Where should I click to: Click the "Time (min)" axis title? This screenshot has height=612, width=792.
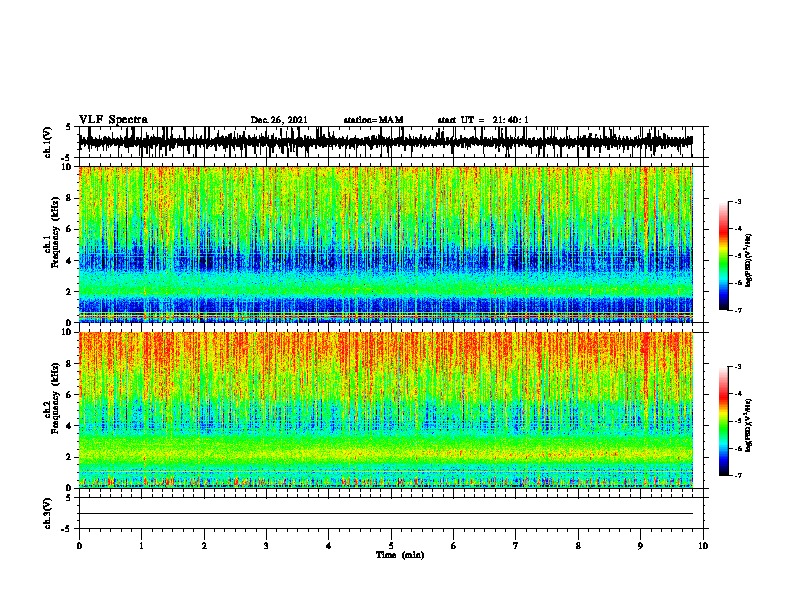[x=400, y=555]
